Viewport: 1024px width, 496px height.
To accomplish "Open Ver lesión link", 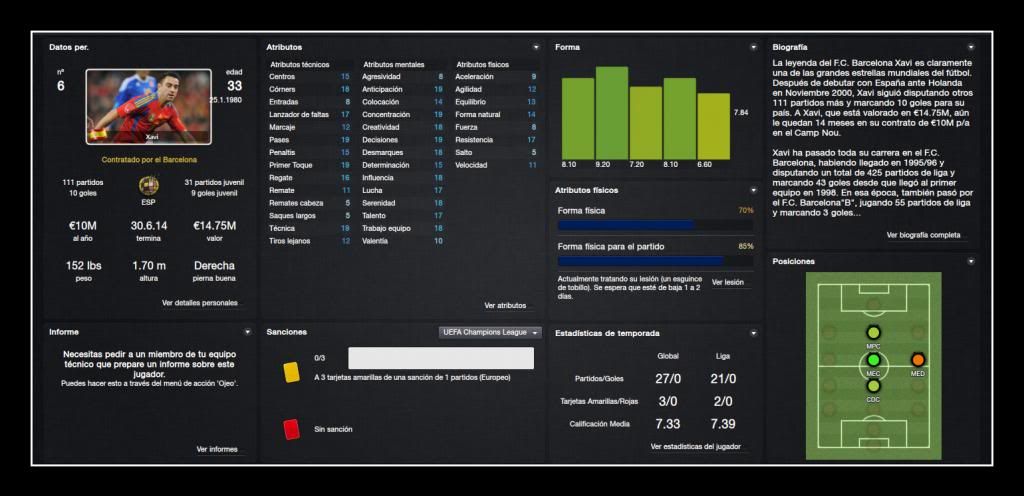I will 728,283.
